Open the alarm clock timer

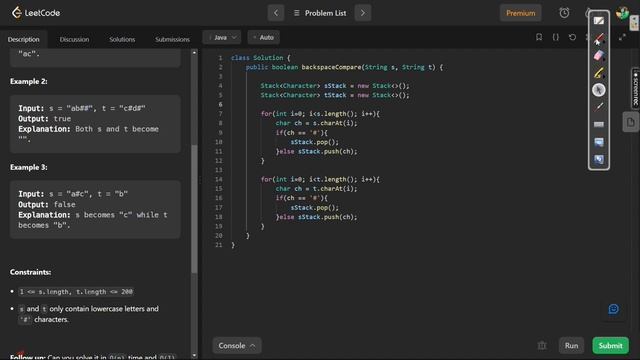coord(564,13)
